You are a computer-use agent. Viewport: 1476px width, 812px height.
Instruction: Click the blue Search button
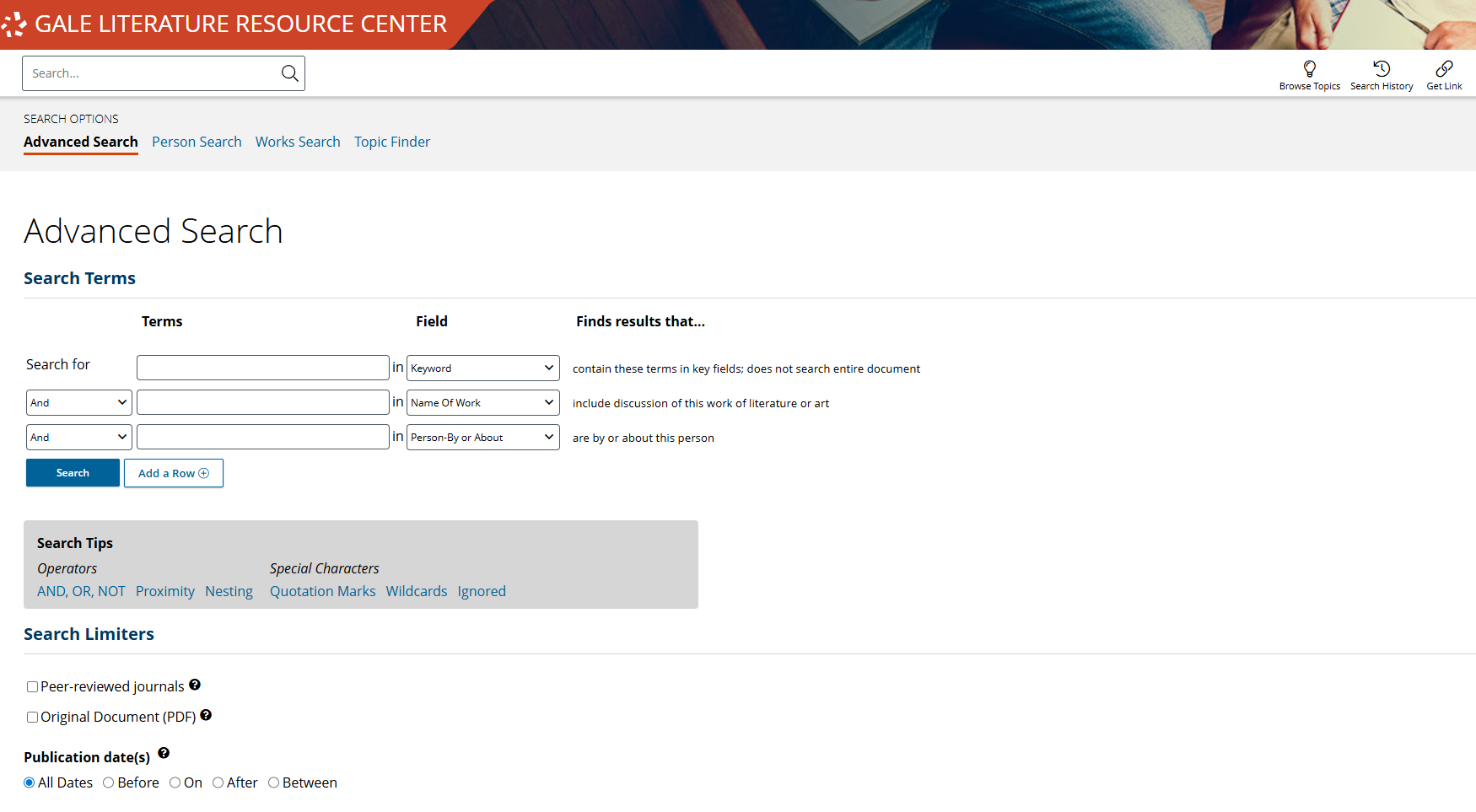[73, 473]
